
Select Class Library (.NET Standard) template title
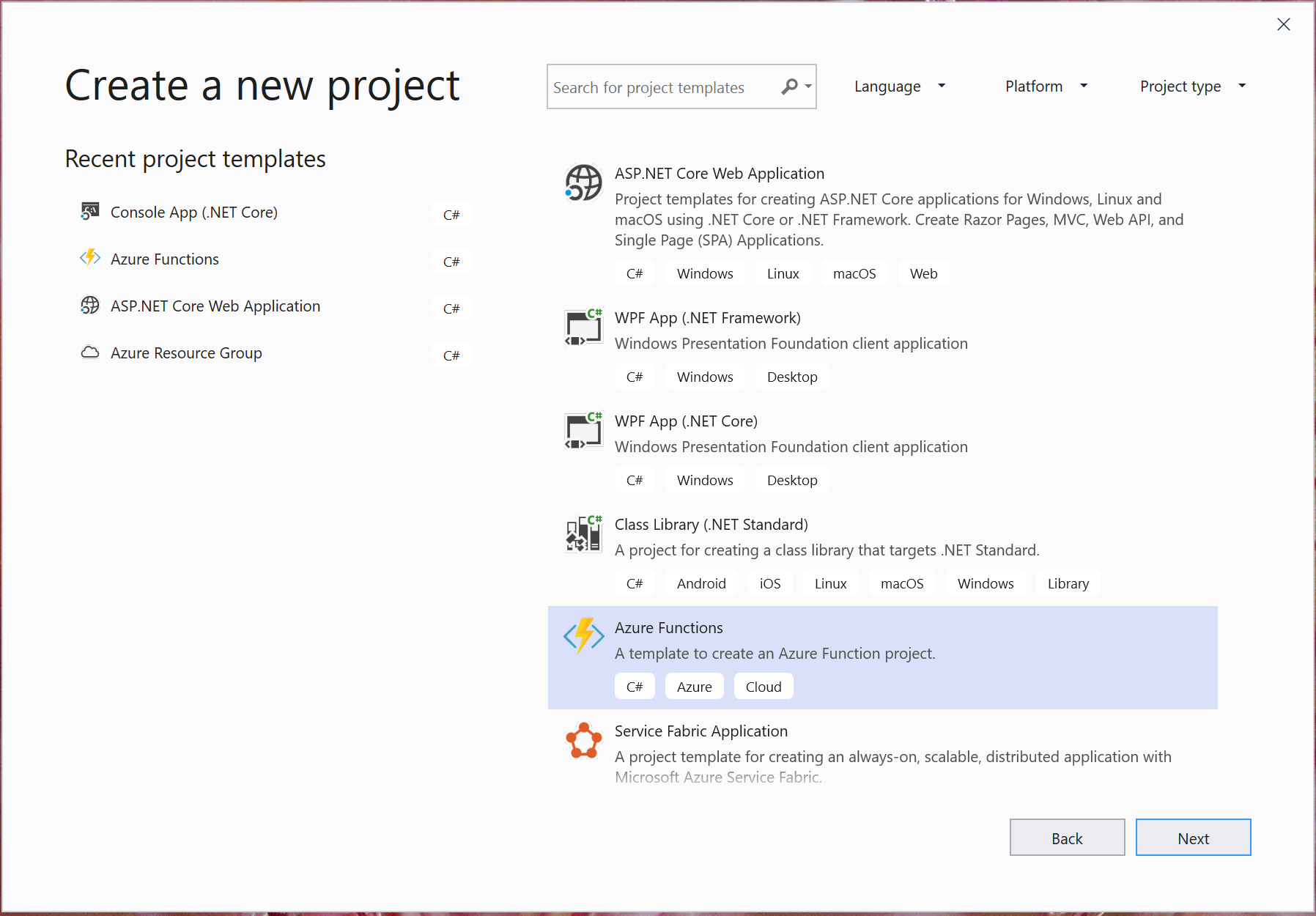click(711, 525)
